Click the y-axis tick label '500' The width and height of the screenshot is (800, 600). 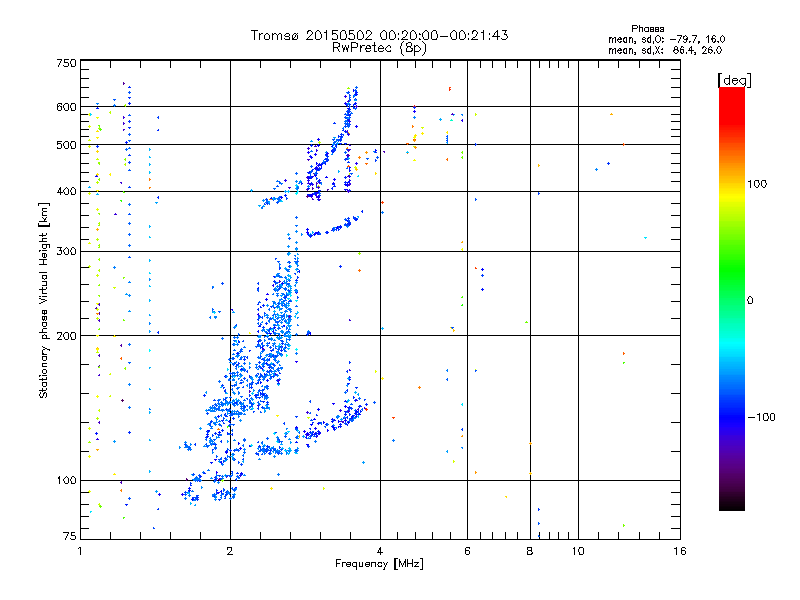pyautogui.click(x=66, y=145)
